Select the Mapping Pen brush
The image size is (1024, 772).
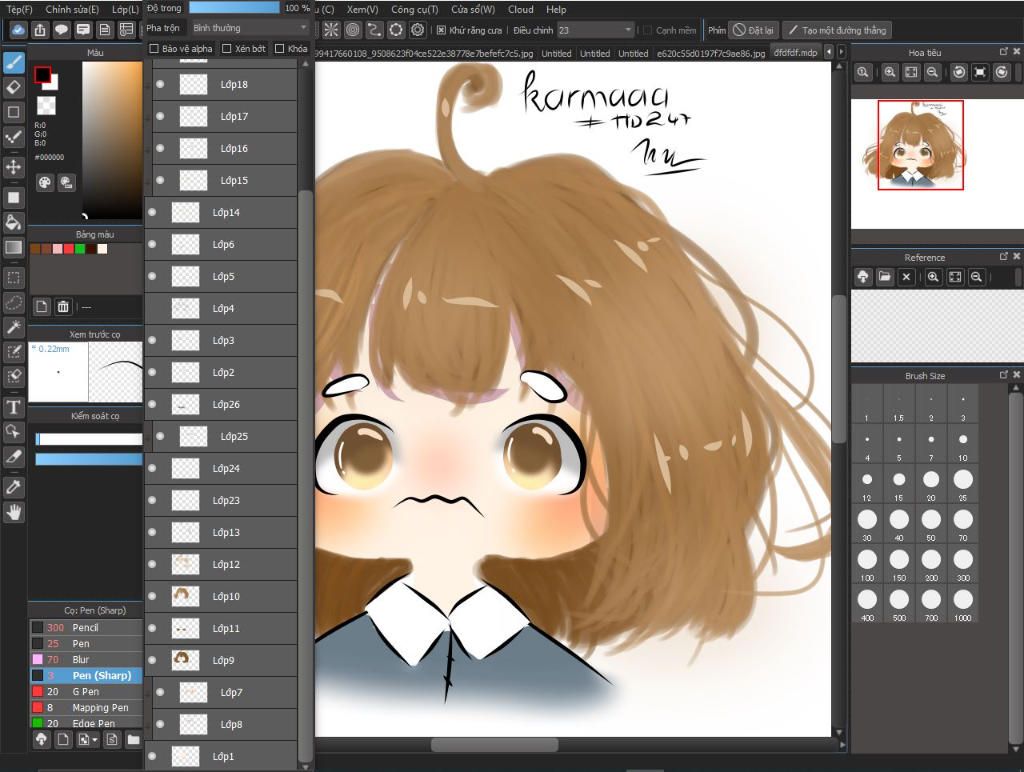(86, 707)
